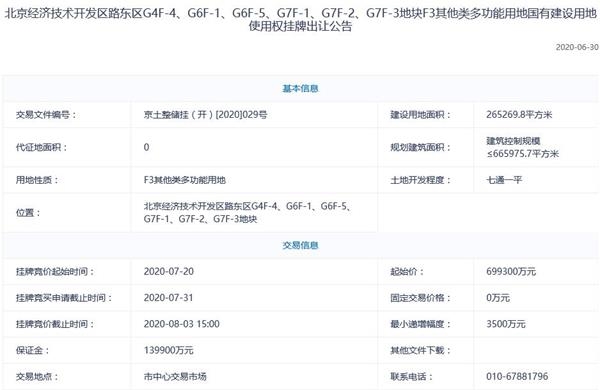The height and width of the screenshot is (390, 600).
Task: Select the value 京土整储挂（开）[2020]029号
Action: (205, 114)
